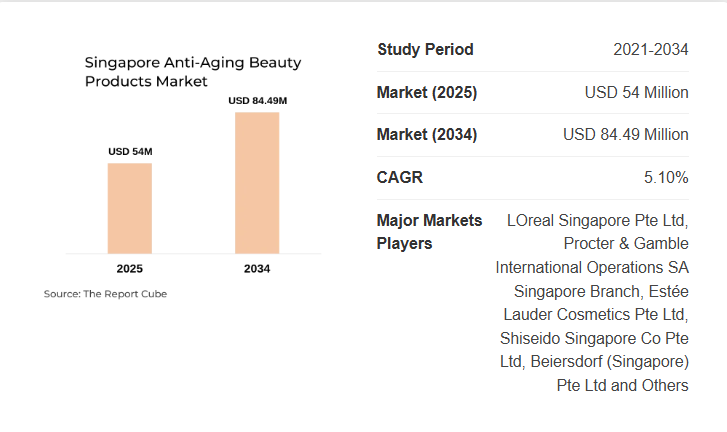
Task: Click the Source: The Report Cube text
Action: [x=105, y=294]
